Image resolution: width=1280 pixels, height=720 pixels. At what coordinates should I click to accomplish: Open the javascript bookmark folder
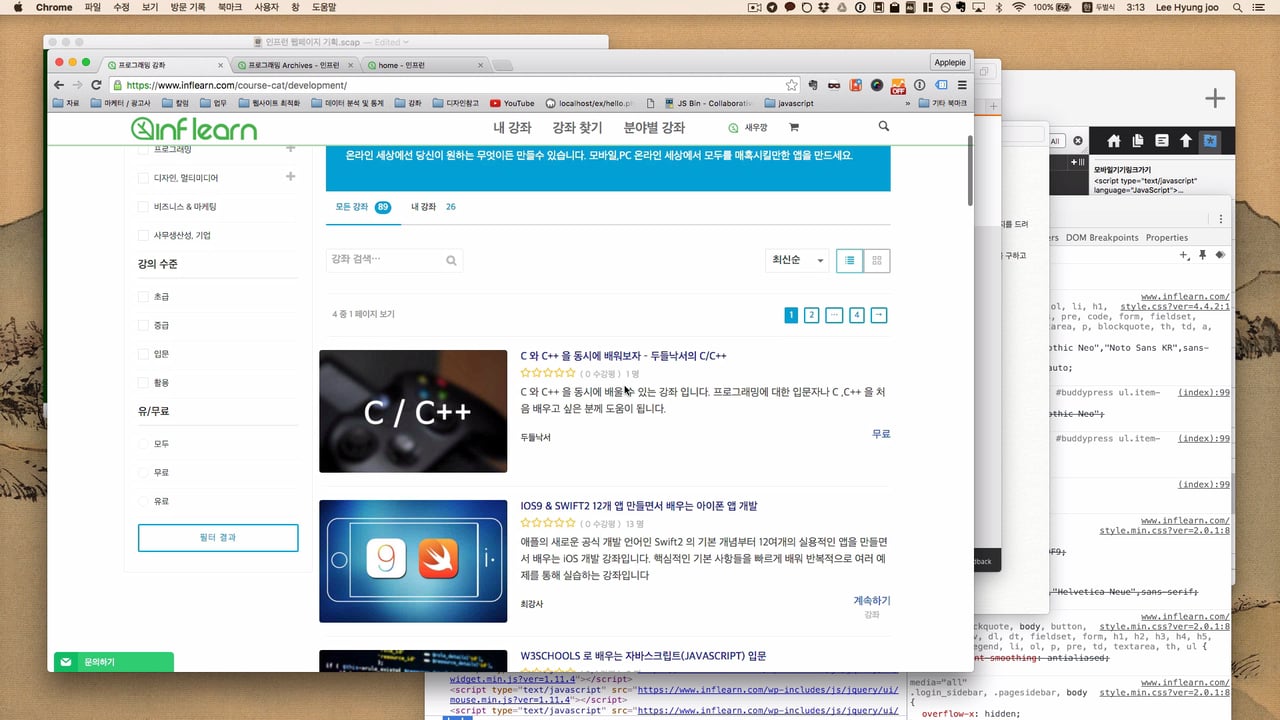pyautogui.click(x=789, y=103)
